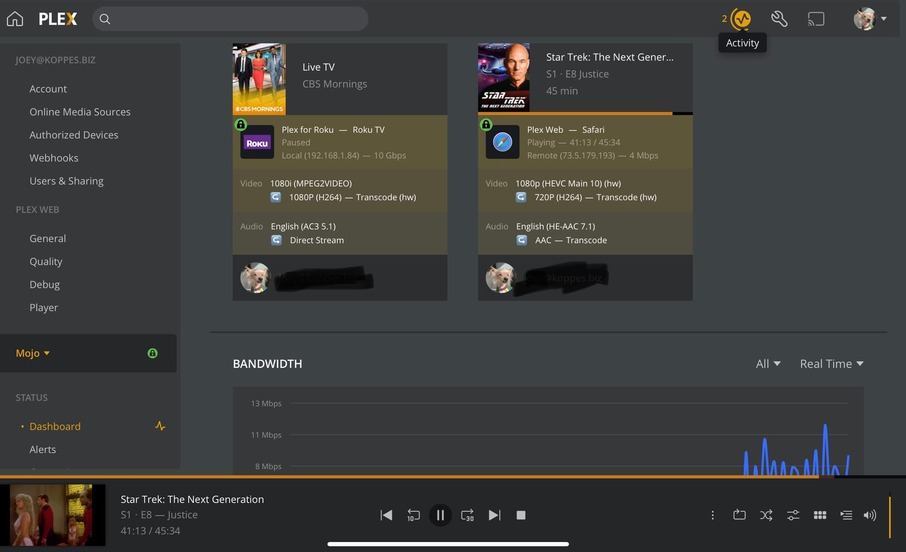Toggle repeat mode in player
Image resolution: width=906 pixels, height=552 pixels.
[x=739, y=515]
